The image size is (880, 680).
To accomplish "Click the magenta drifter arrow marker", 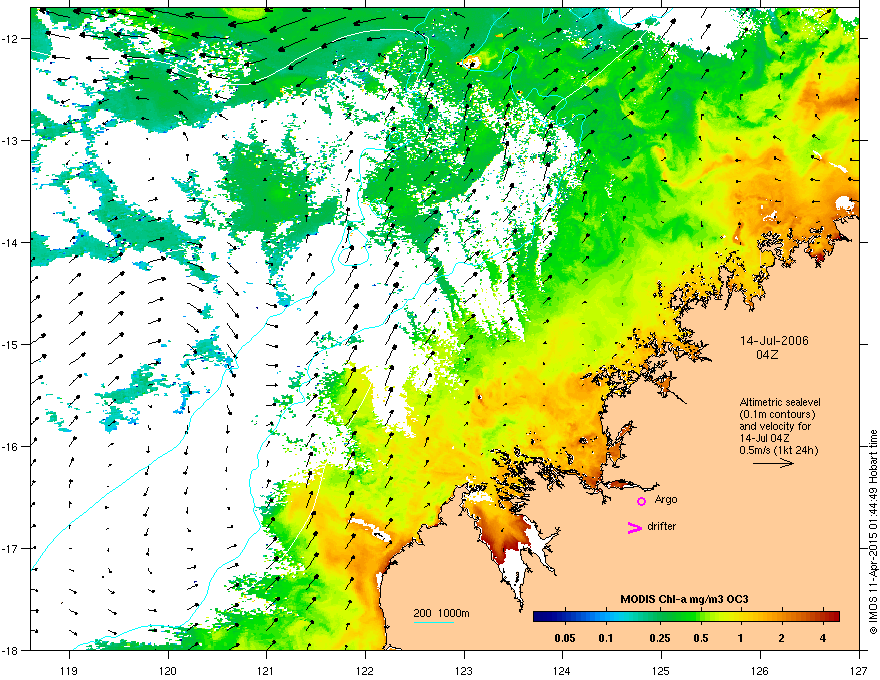I will [x=634, y=527].
